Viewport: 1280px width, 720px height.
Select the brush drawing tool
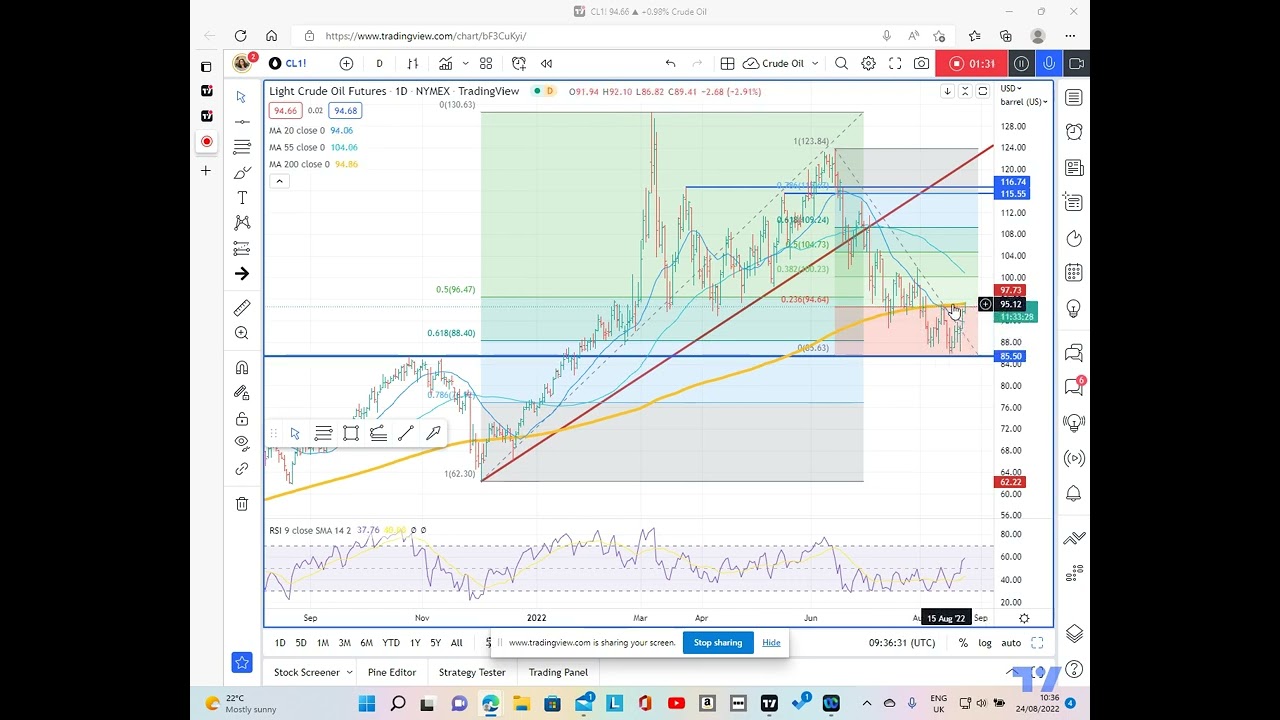[x=241, y=173]
